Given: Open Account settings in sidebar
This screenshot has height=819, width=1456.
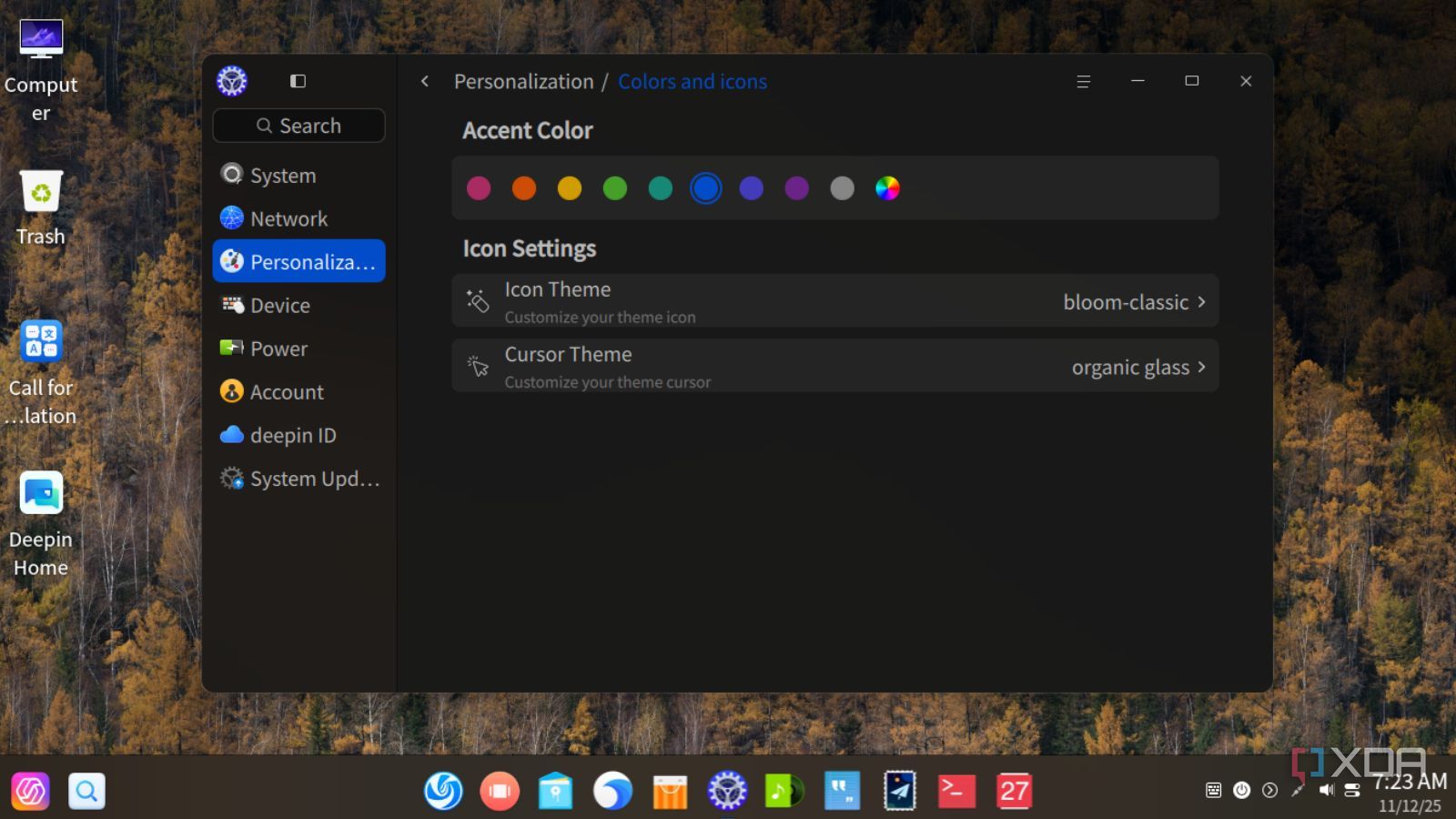Looking at the screenshot, I should tap(298, 391).
